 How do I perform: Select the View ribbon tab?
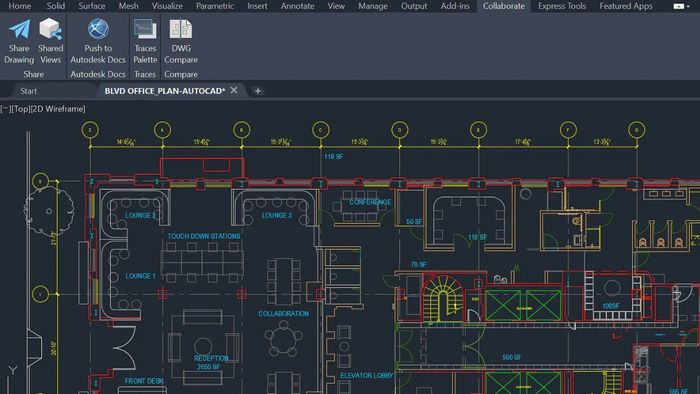[x=336, y=6]
